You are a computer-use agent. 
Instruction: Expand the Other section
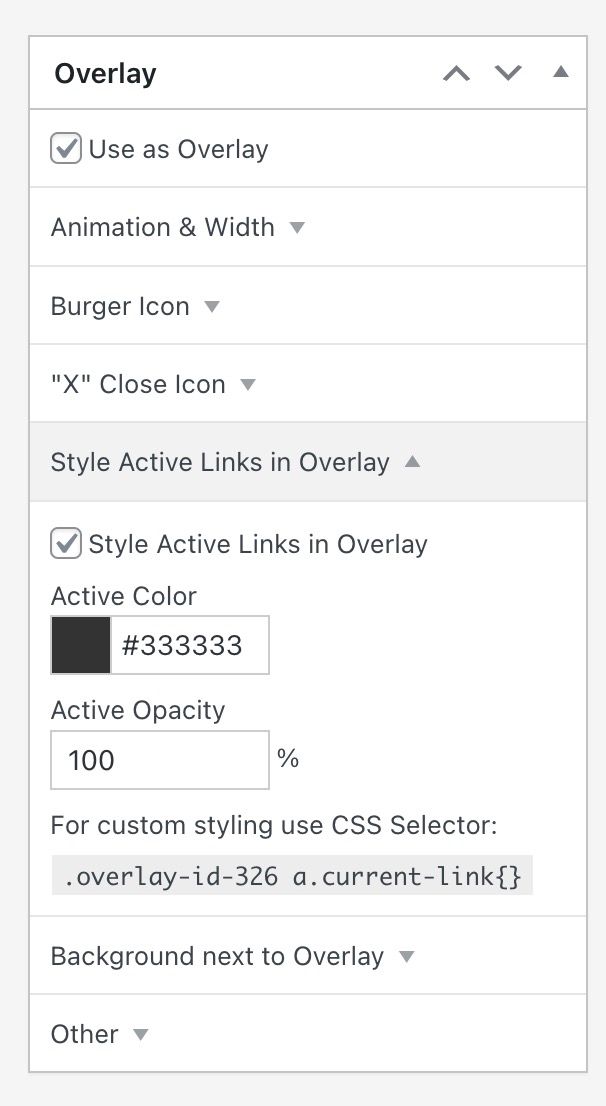(x=85, y=1034)
